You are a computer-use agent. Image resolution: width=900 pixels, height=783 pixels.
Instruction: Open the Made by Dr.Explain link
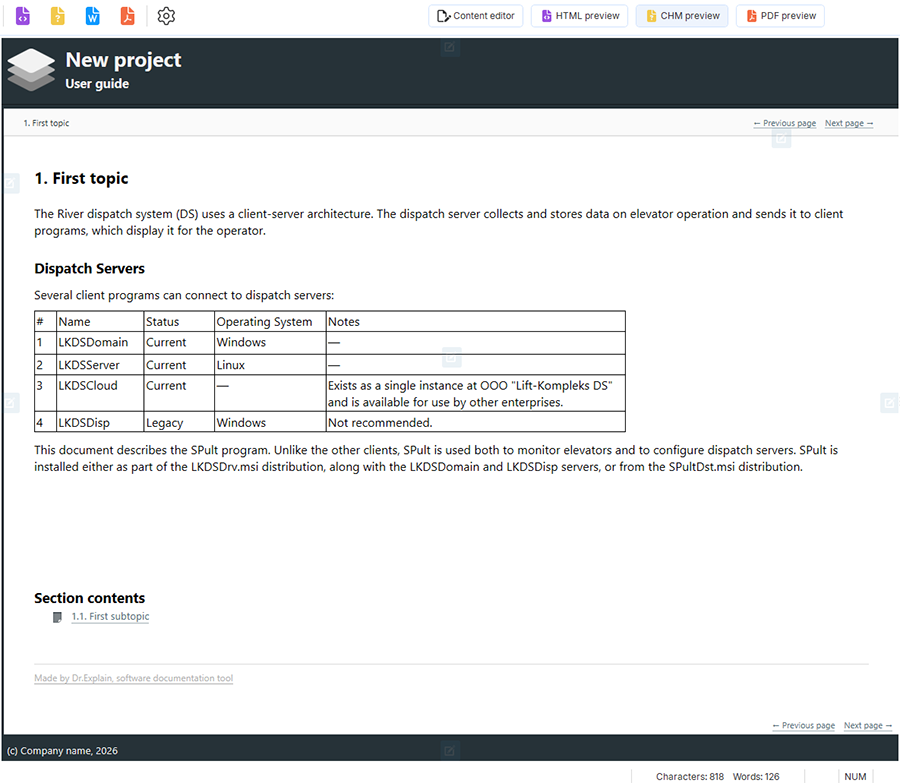click(x=134, y=678)
